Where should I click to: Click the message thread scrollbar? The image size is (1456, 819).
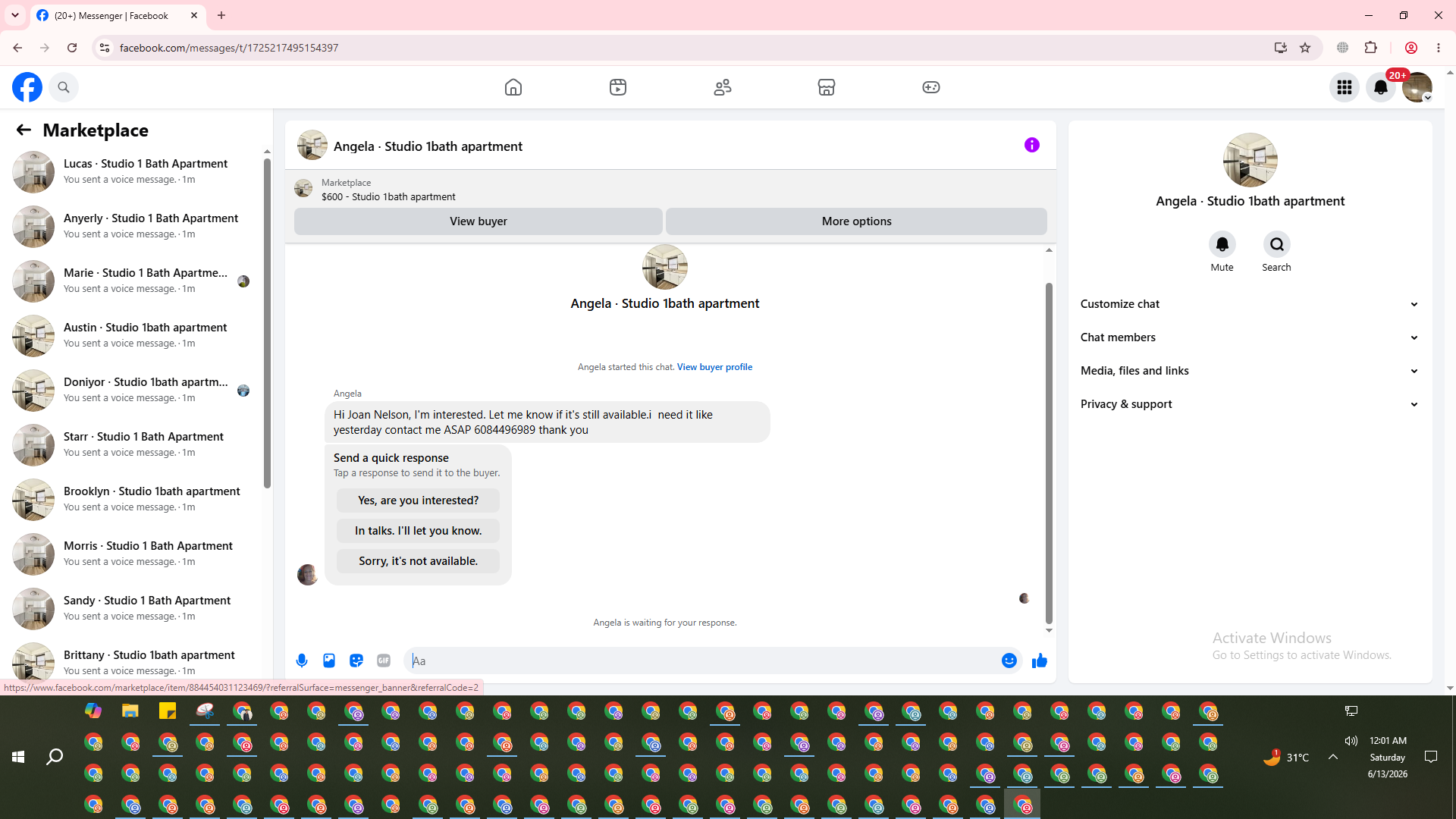[x=1049, y=453]
